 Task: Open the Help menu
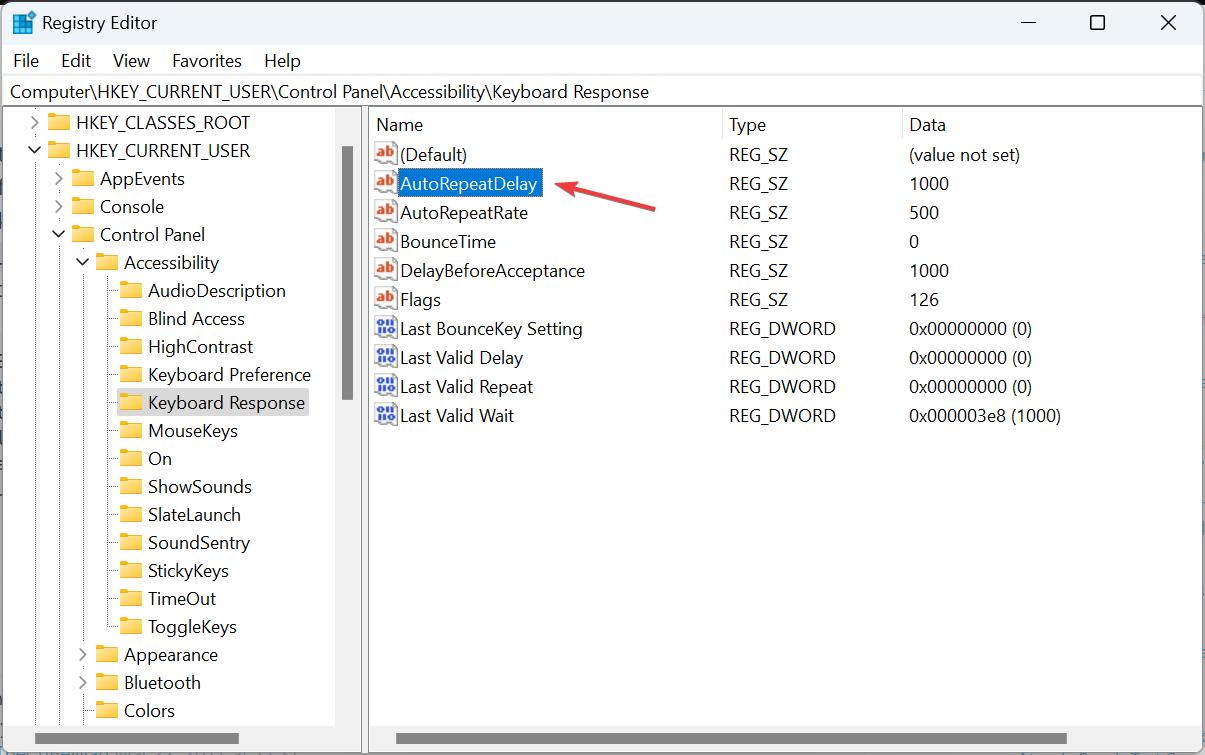click(282, 61)
